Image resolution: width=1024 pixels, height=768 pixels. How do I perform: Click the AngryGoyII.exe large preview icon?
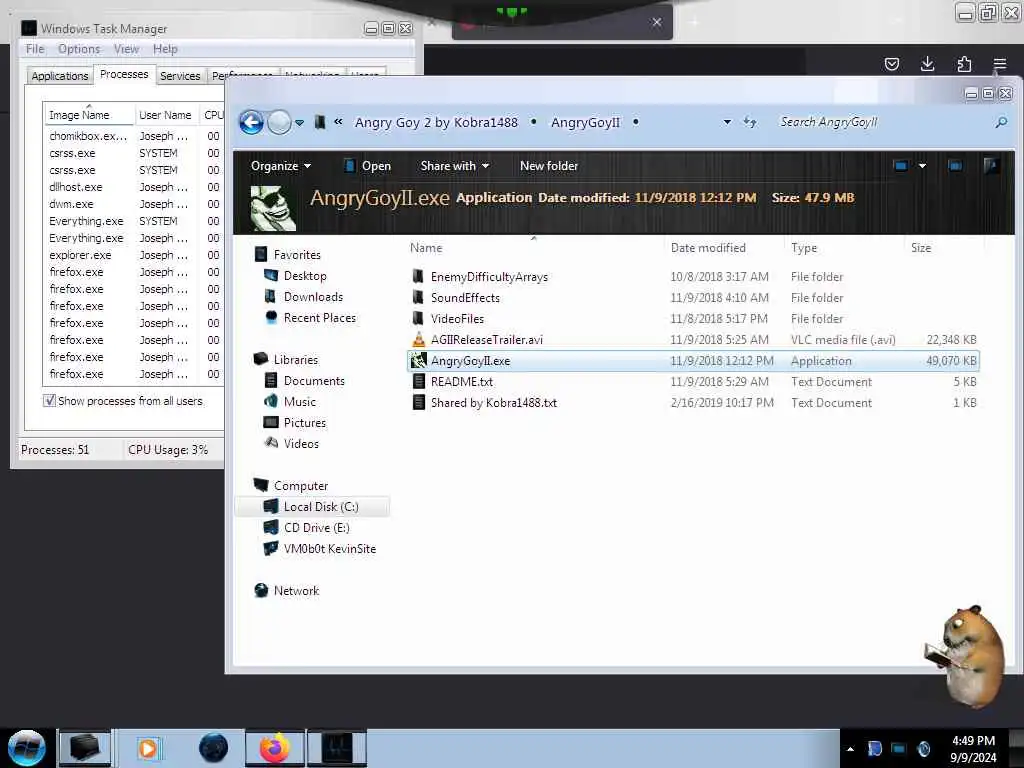pyautogui.click(x=273, y=208)
